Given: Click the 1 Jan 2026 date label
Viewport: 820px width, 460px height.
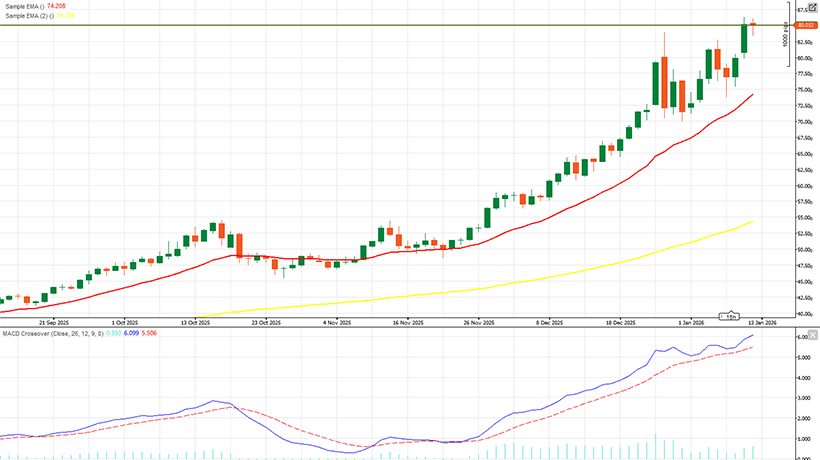Looking at the screenshot, I should point(692,323).
